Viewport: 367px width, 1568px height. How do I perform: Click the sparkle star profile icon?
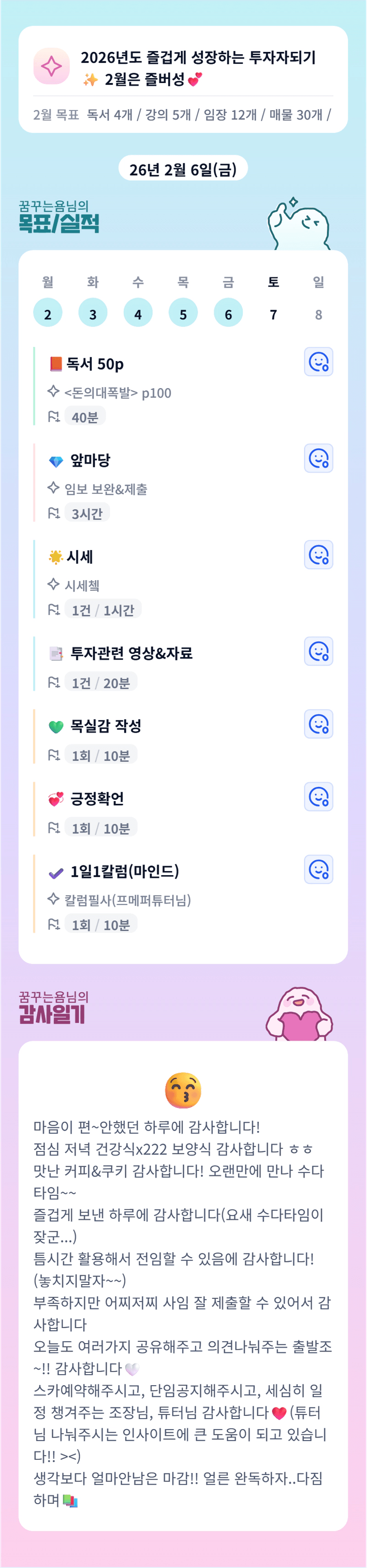[51, 66]
